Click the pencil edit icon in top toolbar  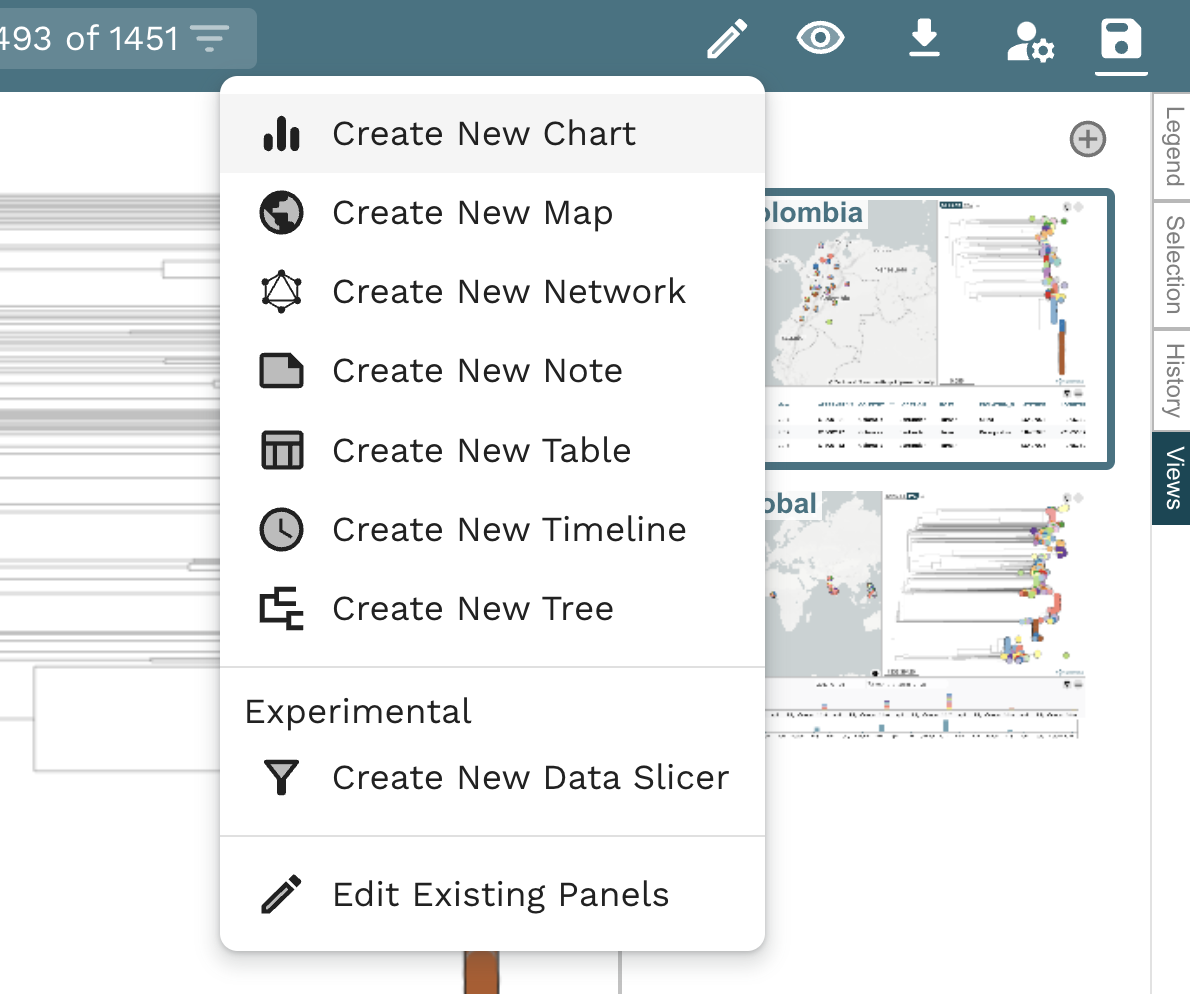tap(727, 39)
